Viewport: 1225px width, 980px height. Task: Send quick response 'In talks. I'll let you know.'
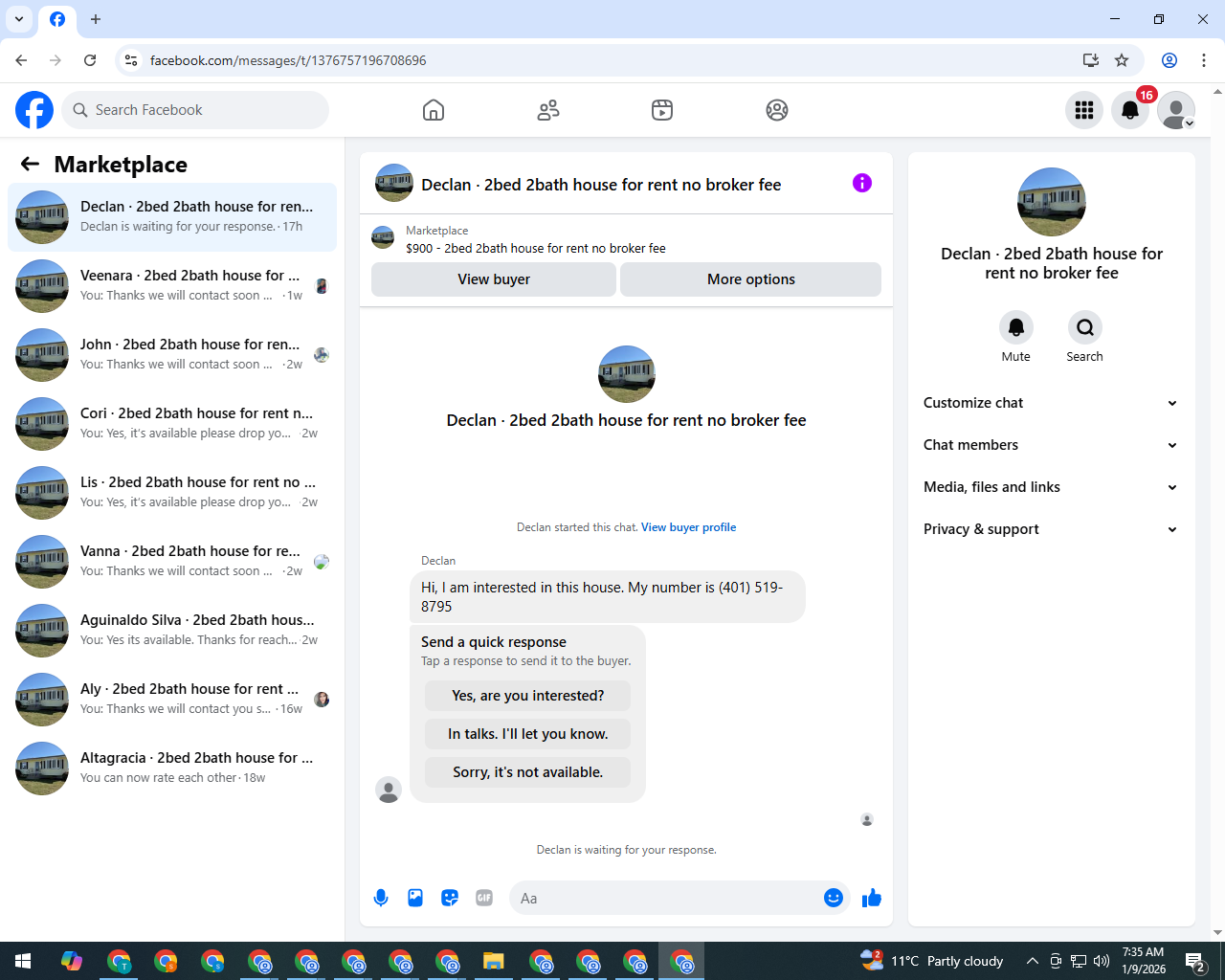coord(528,734)
